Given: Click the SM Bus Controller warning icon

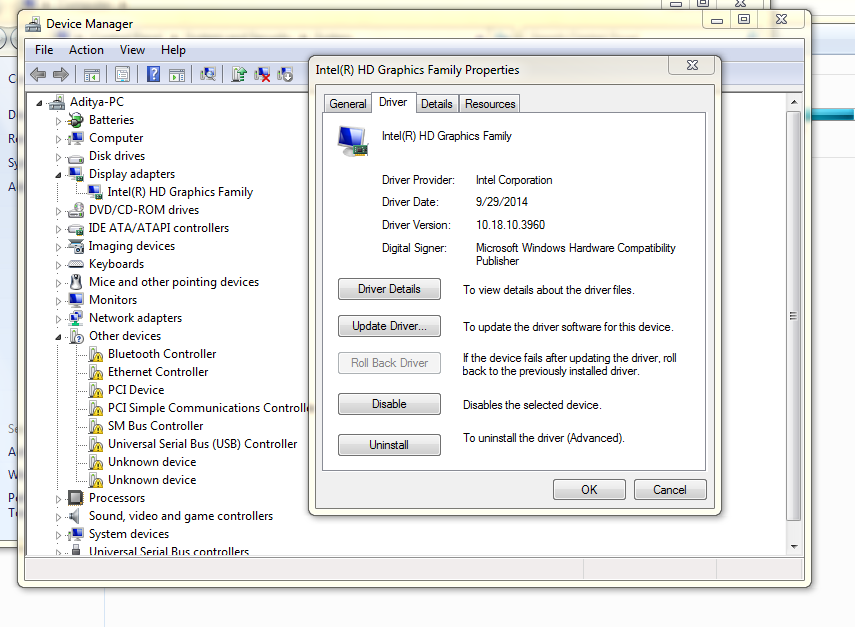Looking at the screenshot, I should pyautogui.click(x=96, y=426).
